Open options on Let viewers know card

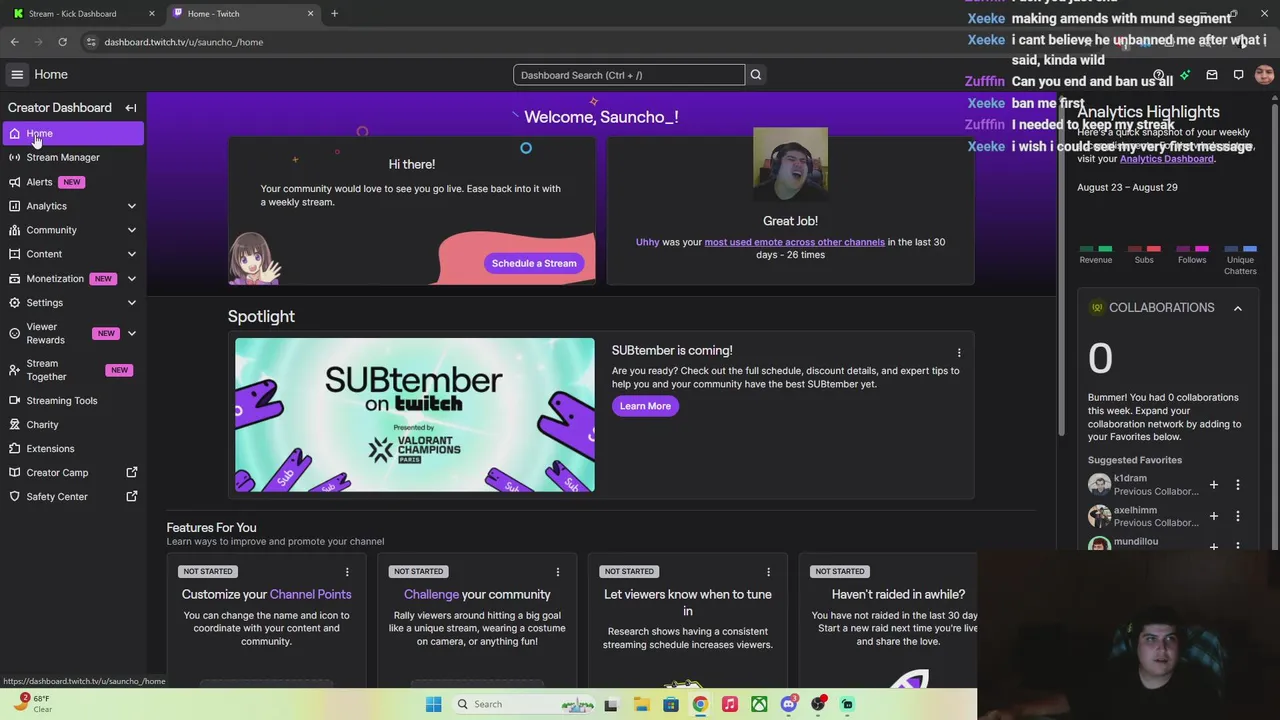point(768,572)
